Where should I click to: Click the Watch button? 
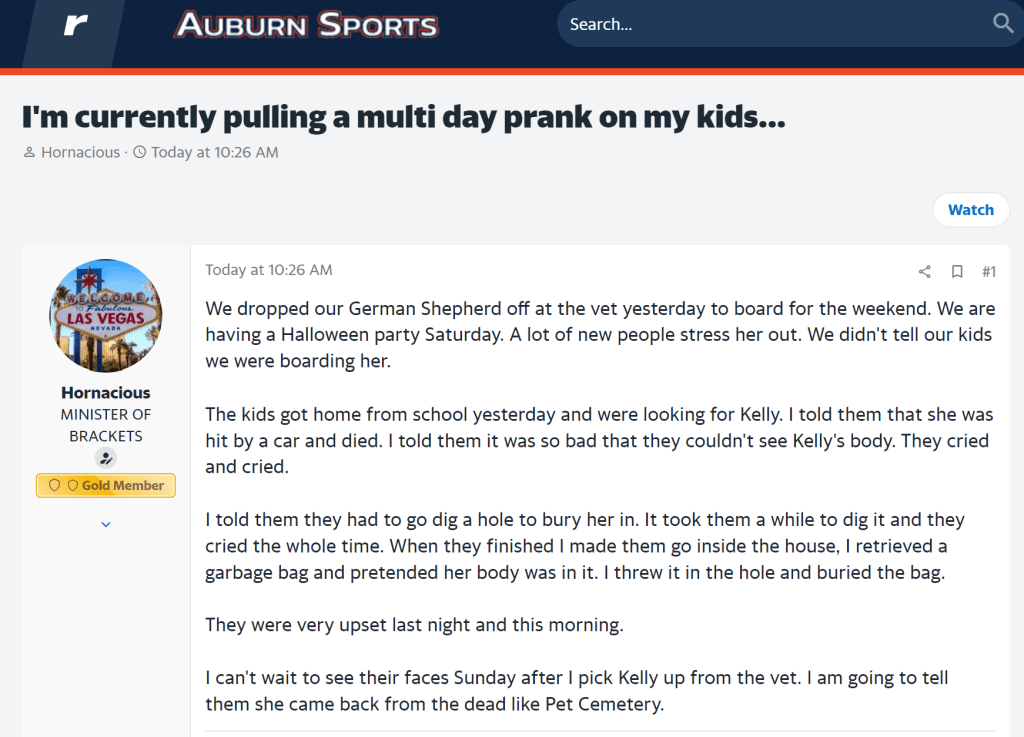point(970,210)
